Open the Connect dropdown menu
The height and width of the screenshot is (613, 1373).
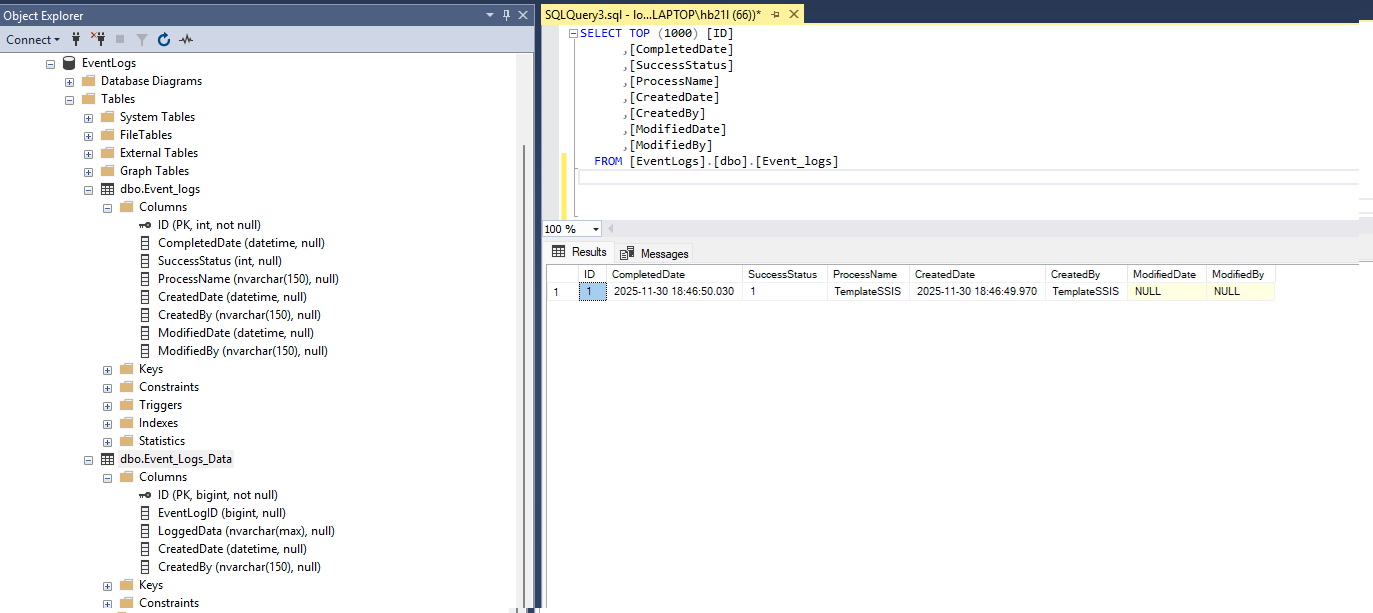pos(32,40)
